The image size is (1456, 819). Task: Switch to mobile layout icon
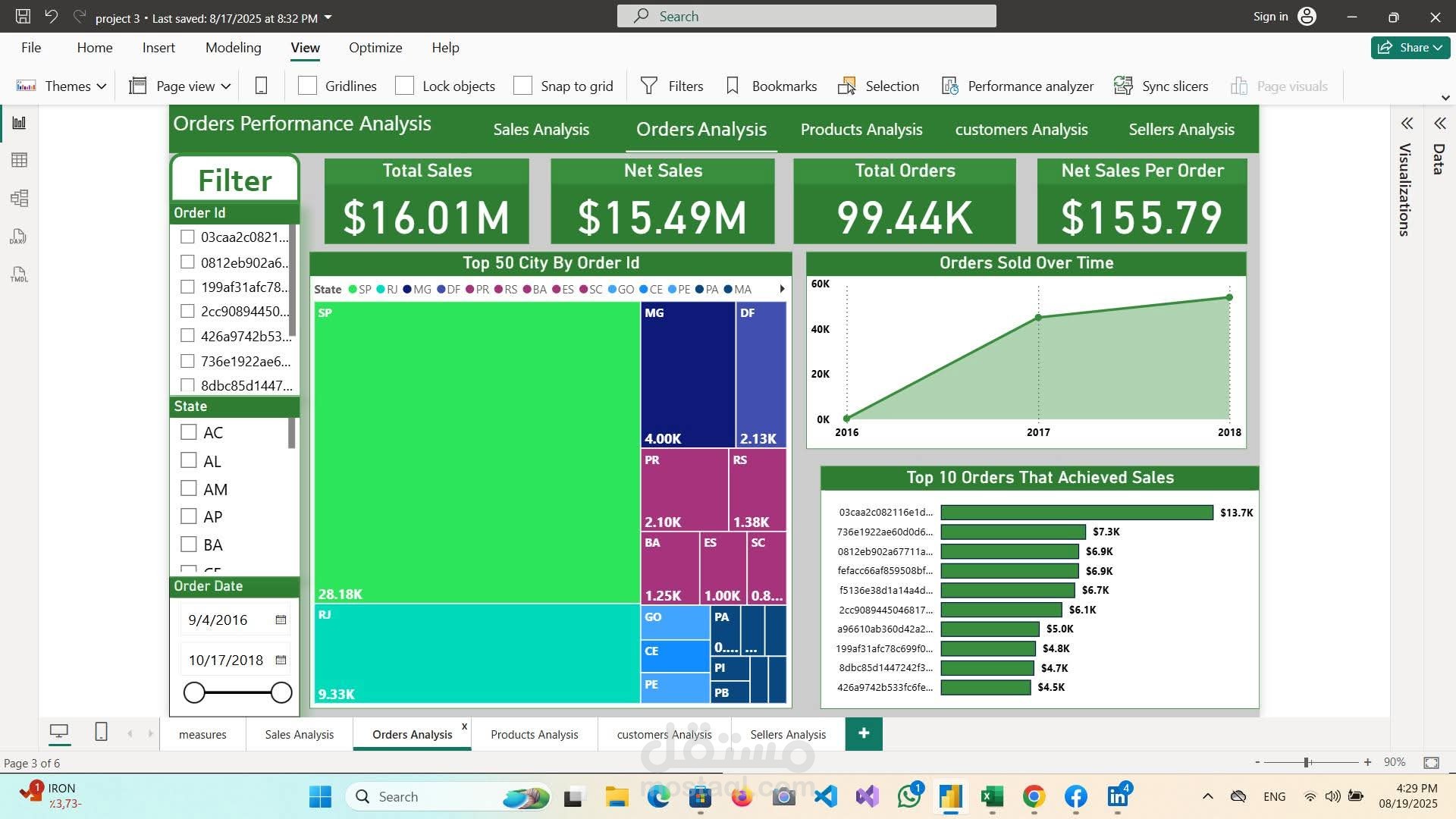point(261,86)
